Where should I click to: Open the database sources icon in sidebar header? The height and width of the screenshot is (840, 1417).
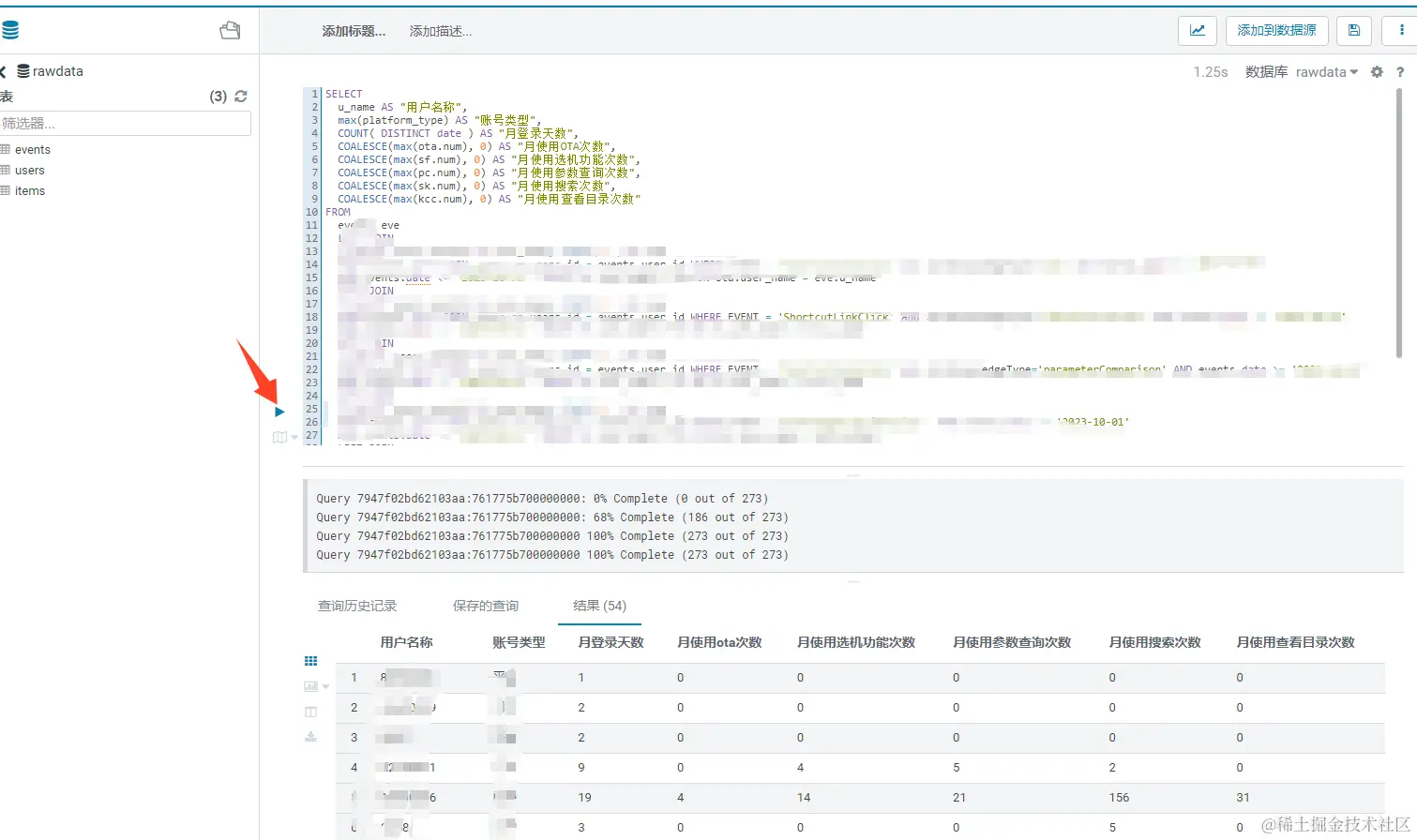10,31
